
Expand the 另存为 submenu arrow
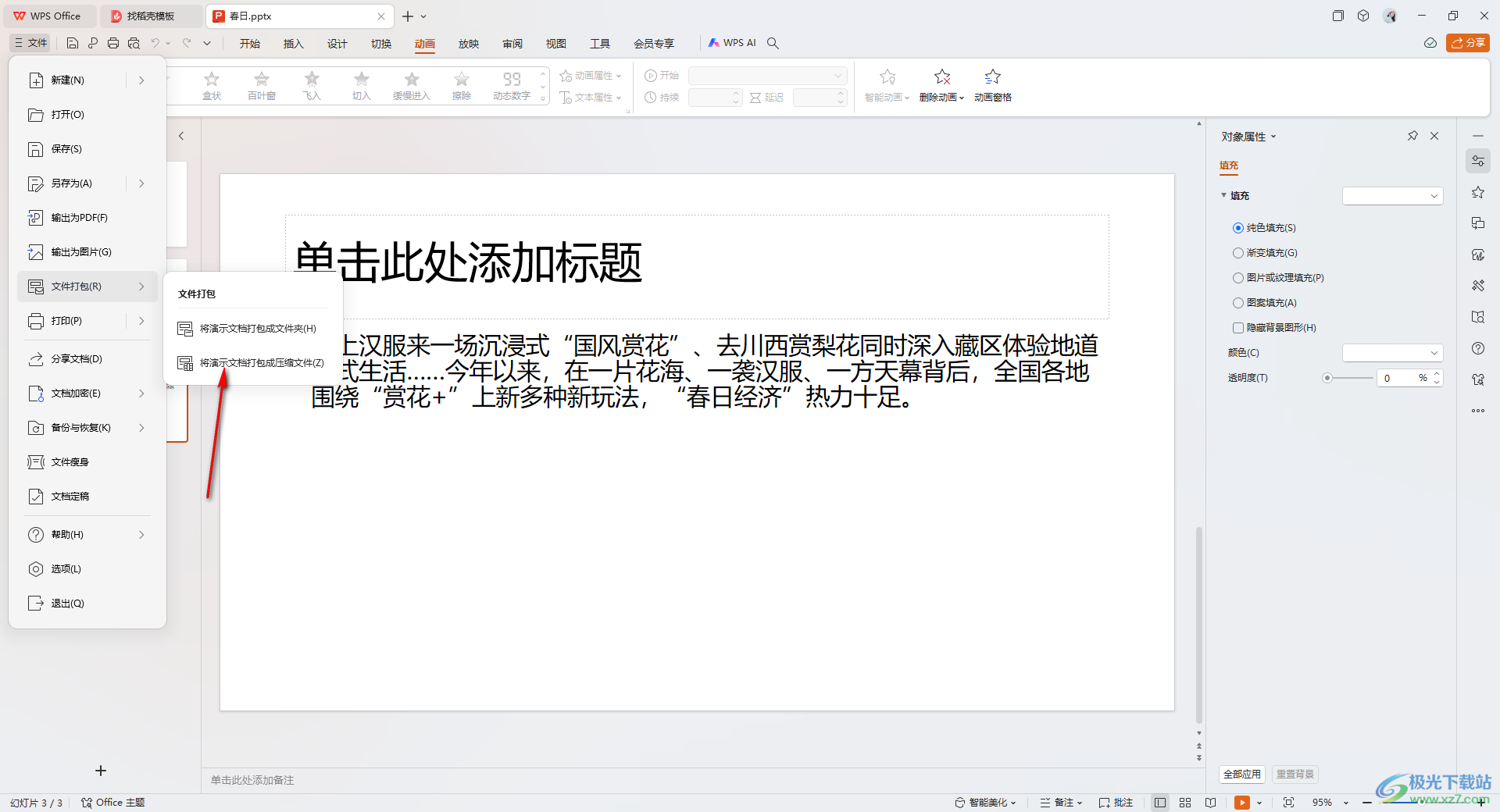(x=141, y=183)
